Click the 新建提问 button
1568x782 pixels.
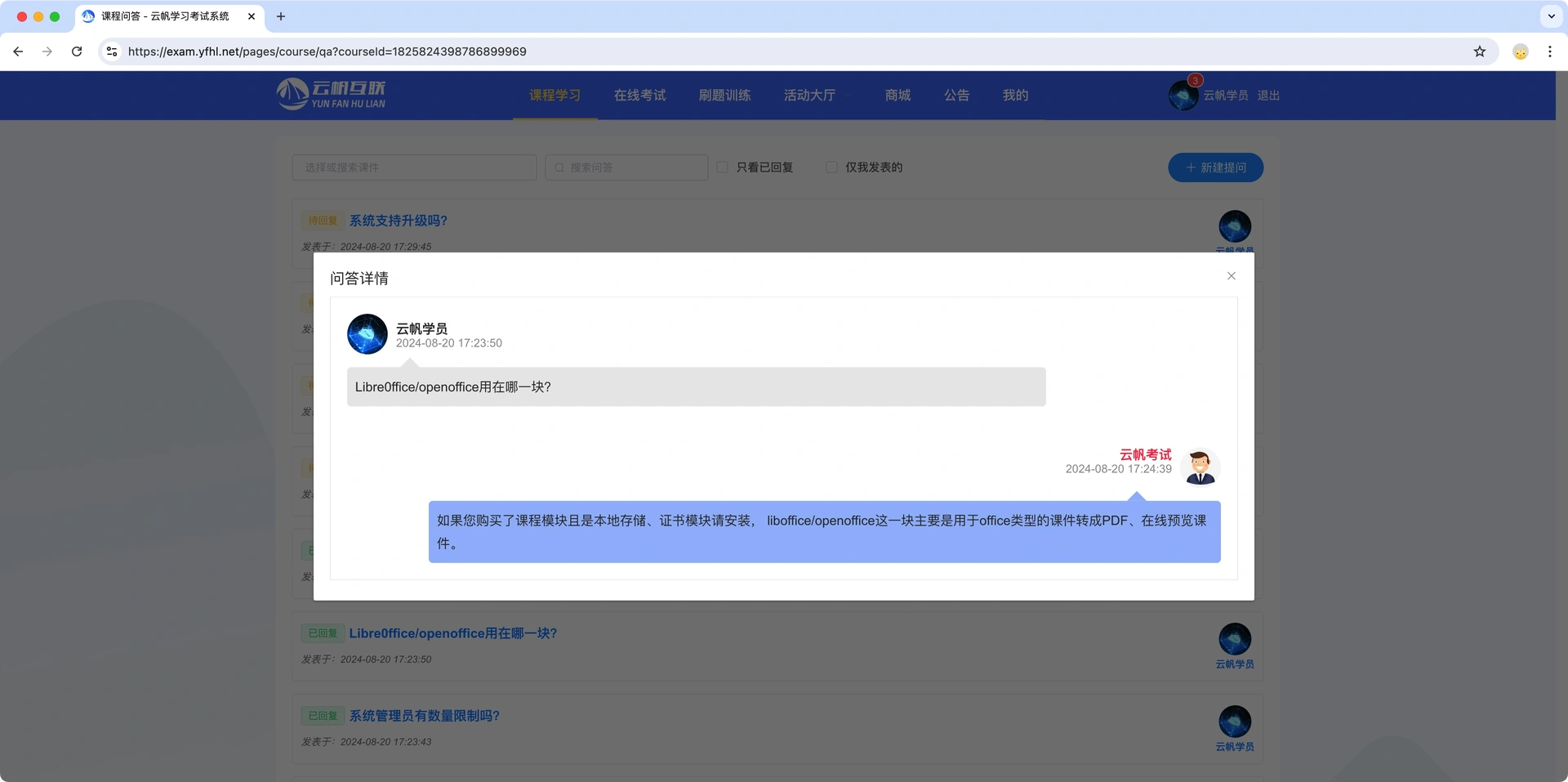[1216, 168]
